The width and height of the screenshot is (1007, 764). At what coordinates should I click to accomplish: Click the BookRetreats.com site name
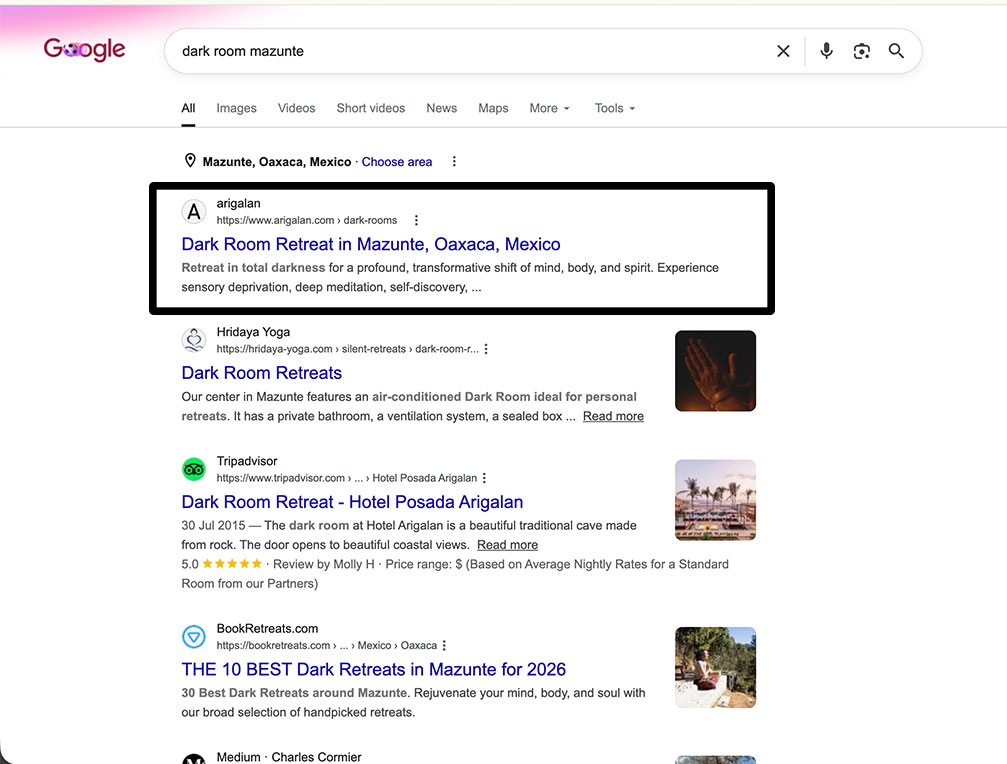coord(267,629)
